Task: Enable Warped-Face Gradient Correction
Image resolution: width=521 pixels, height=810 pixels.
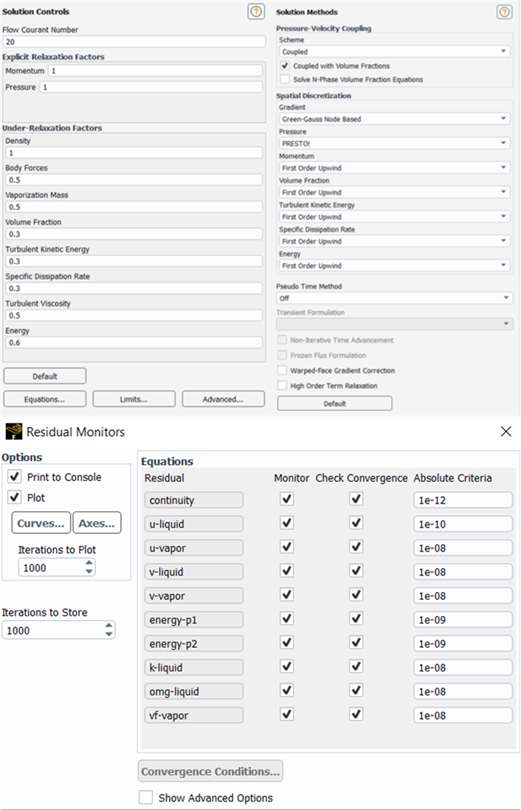Action: click(282, 370)
